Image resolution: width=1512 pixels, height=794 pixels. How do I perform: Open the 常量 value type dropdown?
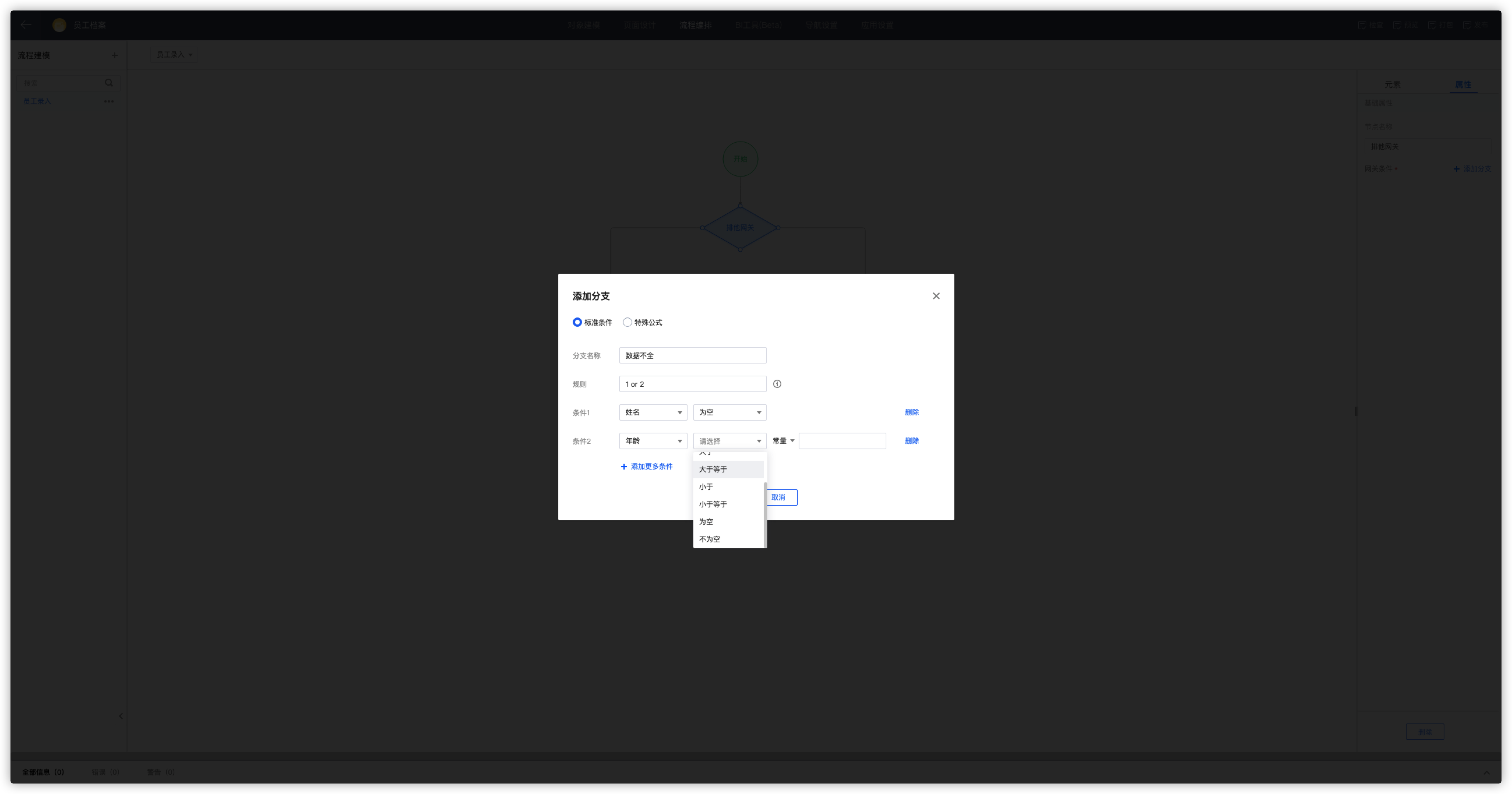coord(783,441)
